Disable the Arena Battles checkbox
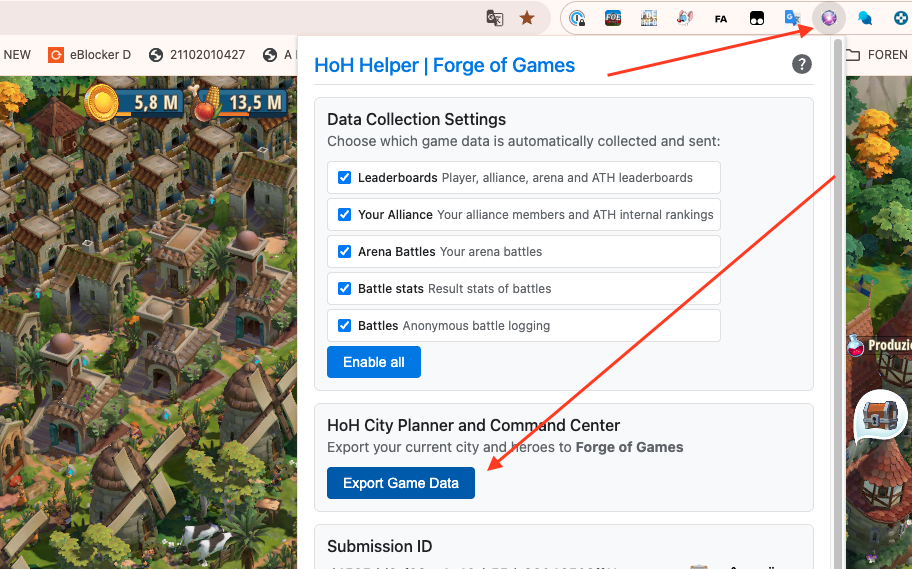This screenshot has width=912, height=569. pyautogui.click(x=344, y=252)
